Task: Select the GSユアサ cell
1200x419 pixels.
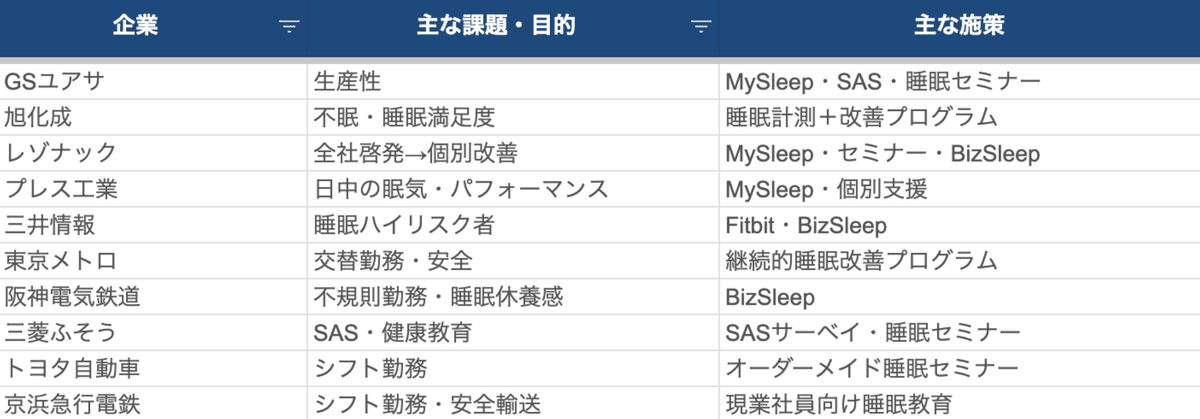Action: pos(154,81)
